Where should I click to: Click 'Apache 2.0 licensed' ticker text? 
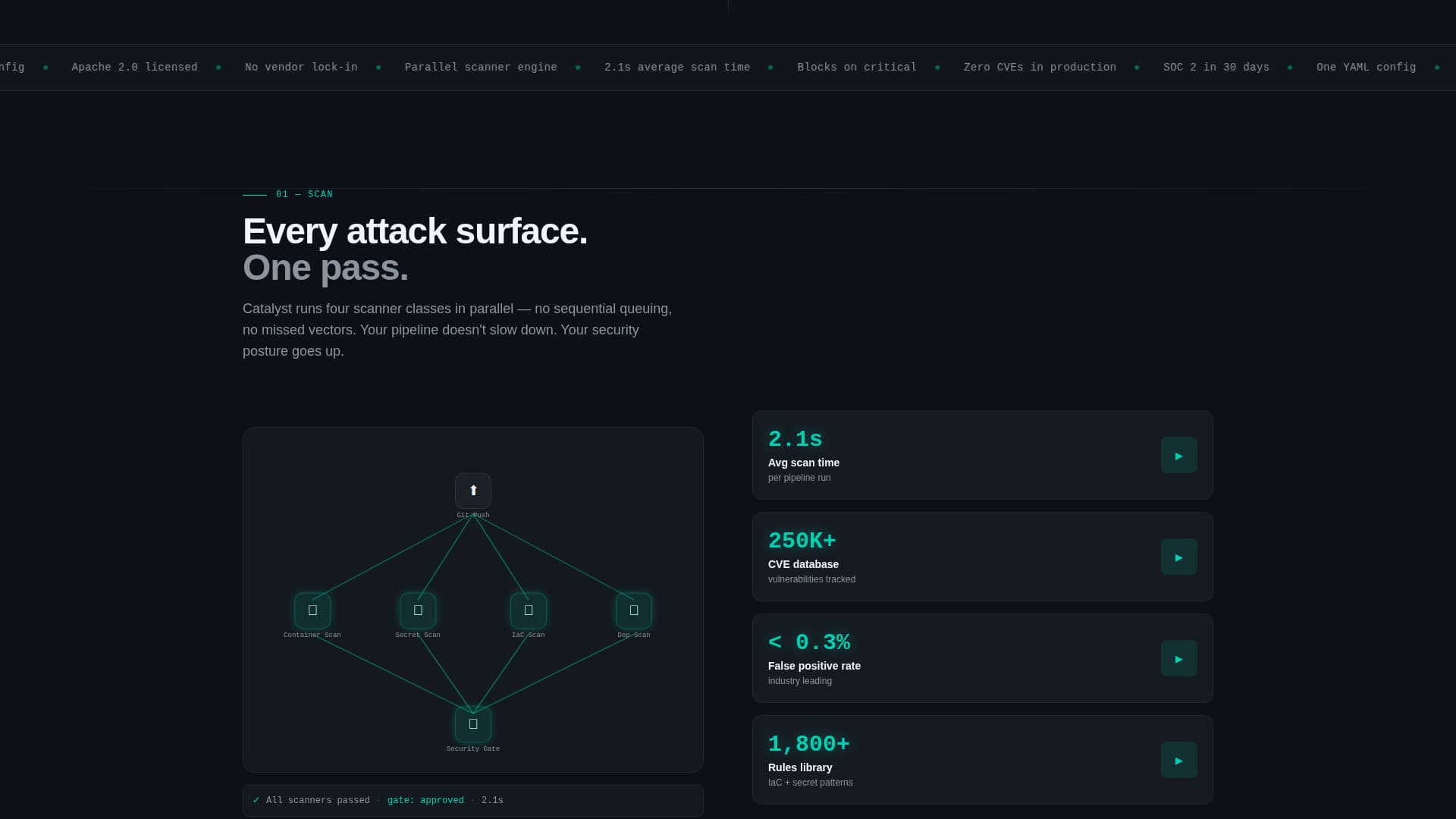134,67
